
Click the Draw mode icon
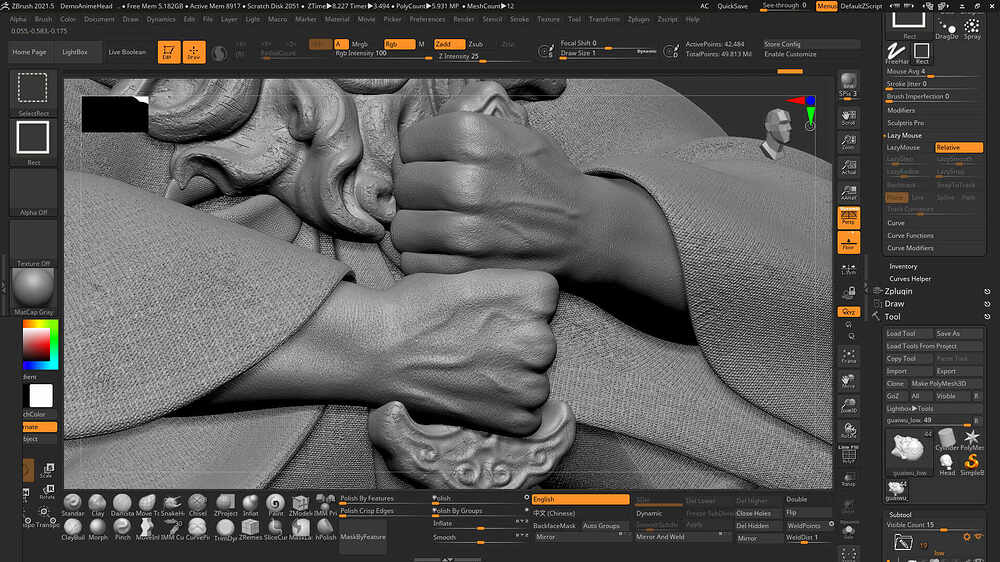coord(194,52)
